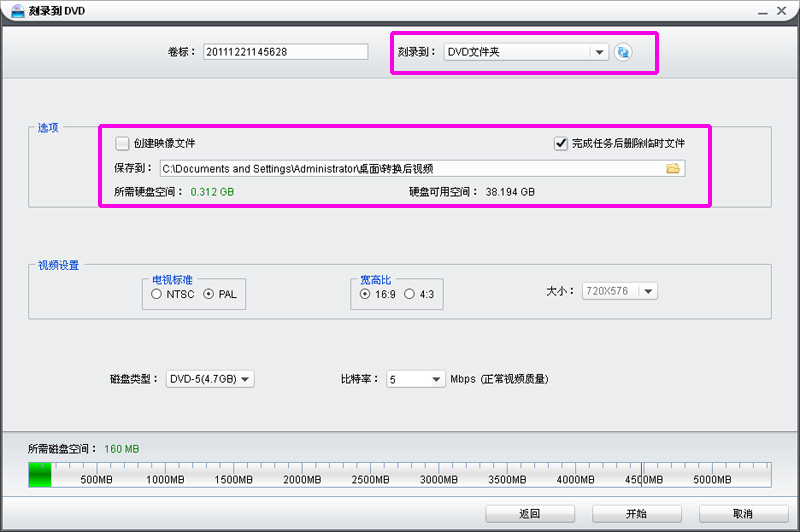Click the 2500MB scale label
Image resolution: width=800 pixels, height=532 pixels.
click(370, 479)
